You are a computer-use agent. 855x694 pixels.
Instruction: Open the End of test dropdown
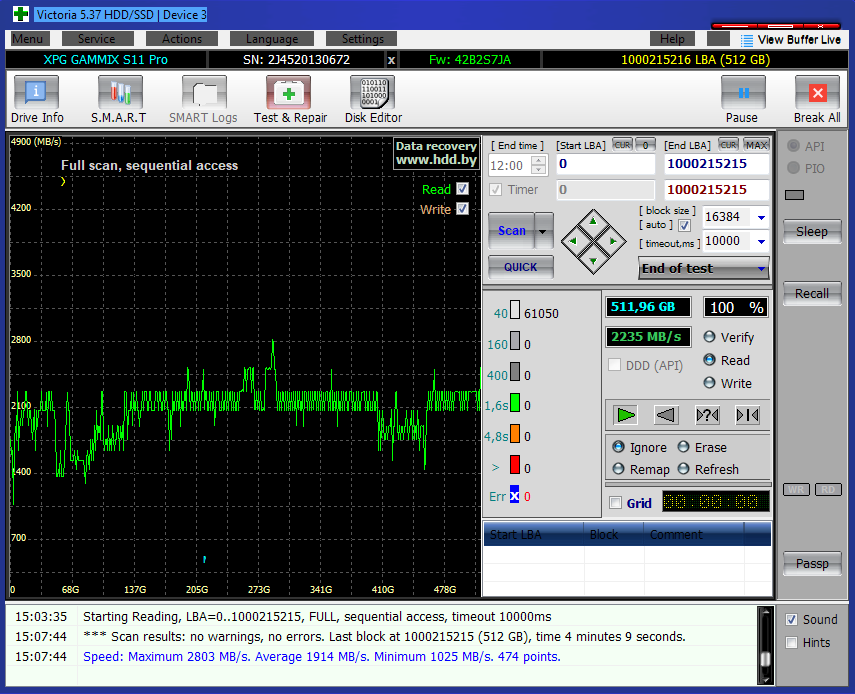tap(762, 268)
